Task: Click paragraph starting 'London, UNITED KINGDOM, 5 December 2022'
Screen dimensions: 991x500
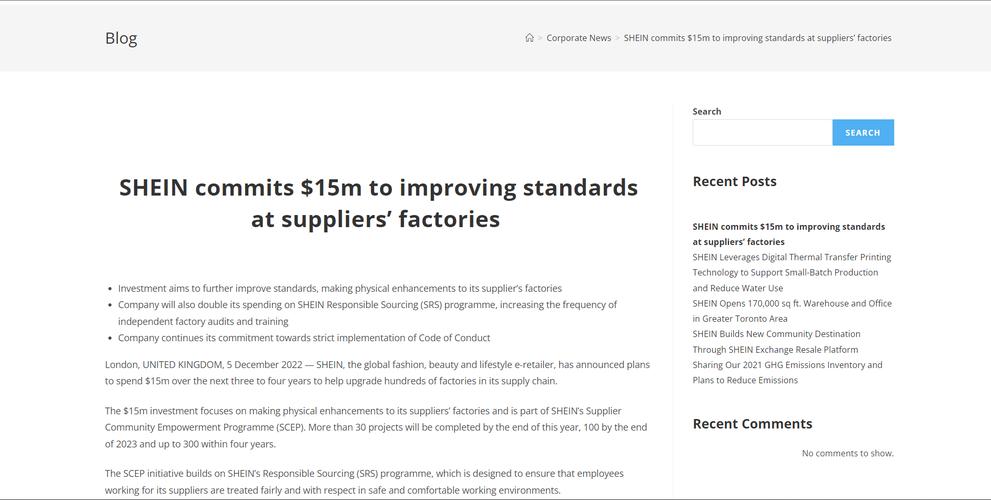Action: click(377, 373)
